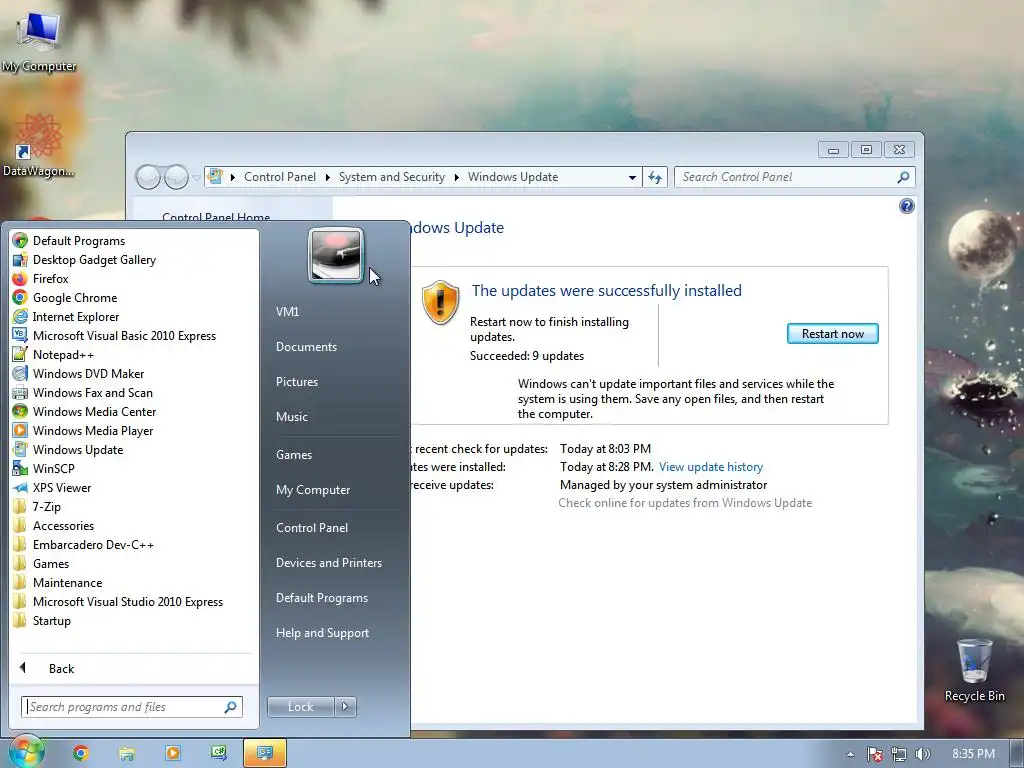Open the address bar history dropdown
1024x768 pixels.
[x=632, y=178]
